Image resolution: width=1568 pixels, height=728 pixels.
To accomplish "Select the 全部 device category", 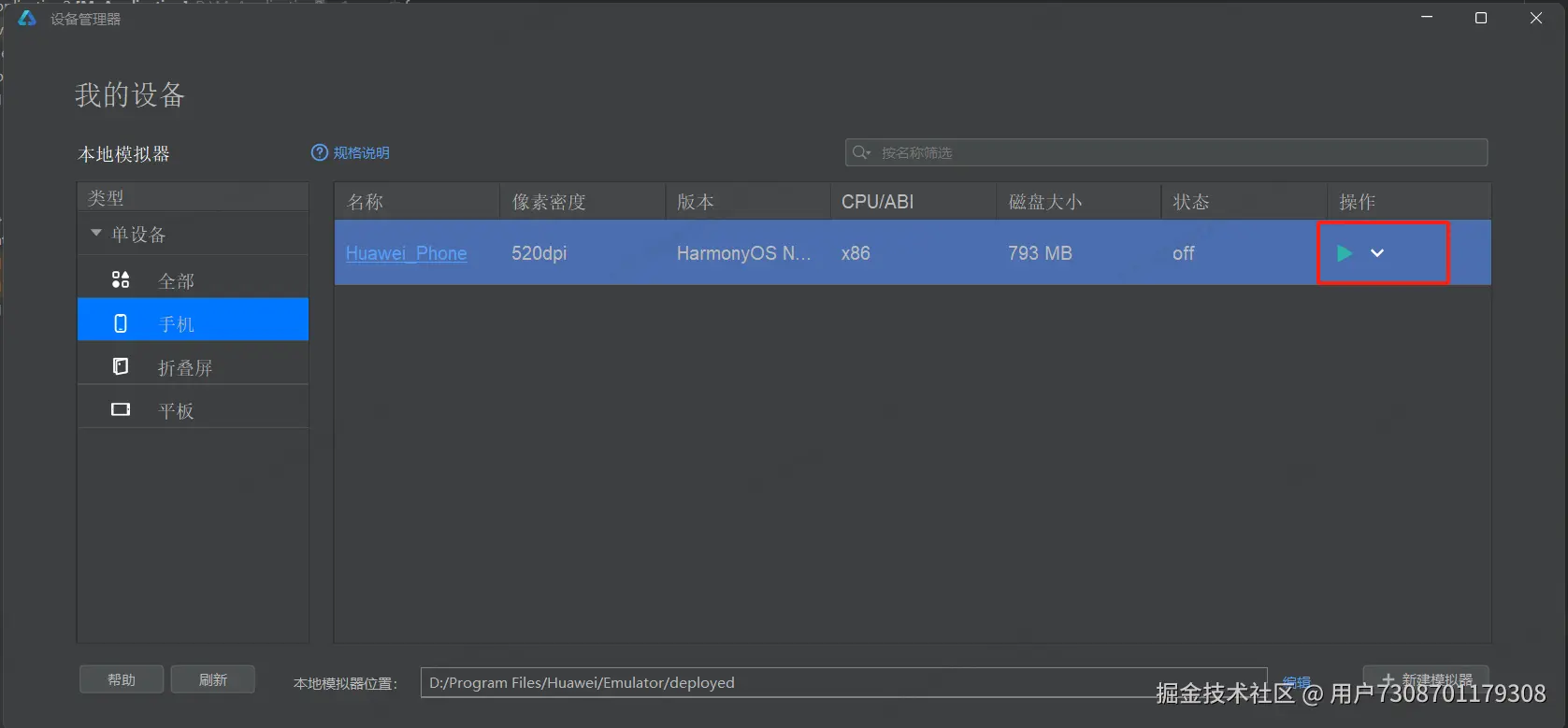I will (193, 280).
